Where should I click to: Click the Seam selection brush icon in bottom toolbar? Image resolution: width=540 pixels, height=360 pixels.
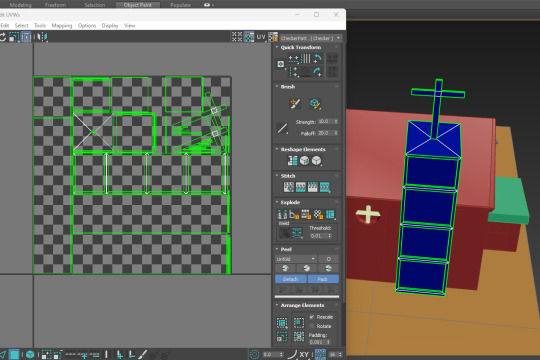pyautogui.click(x=143, y=354)
